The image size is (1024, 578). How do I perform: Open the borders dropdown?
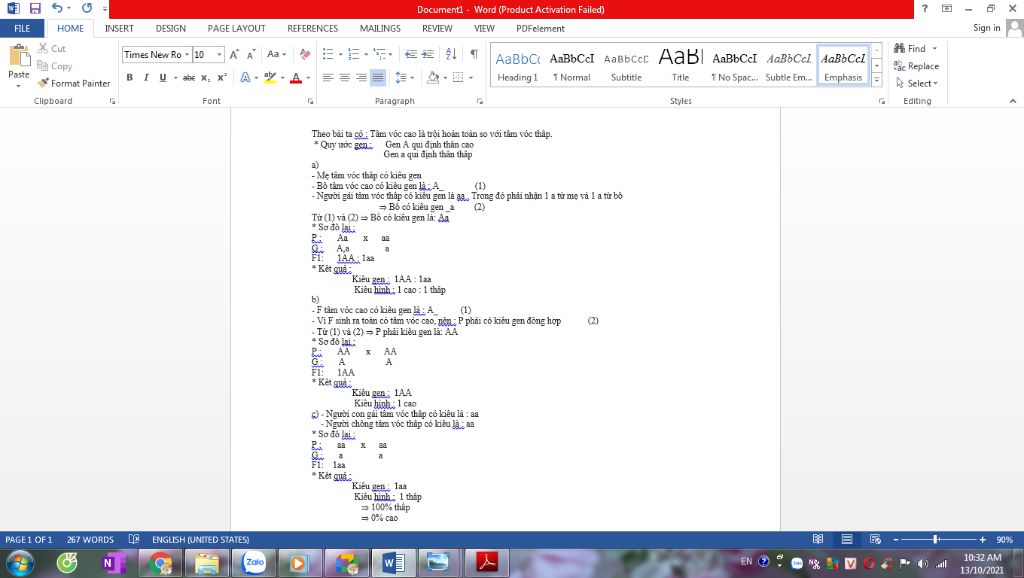(471, 78)
